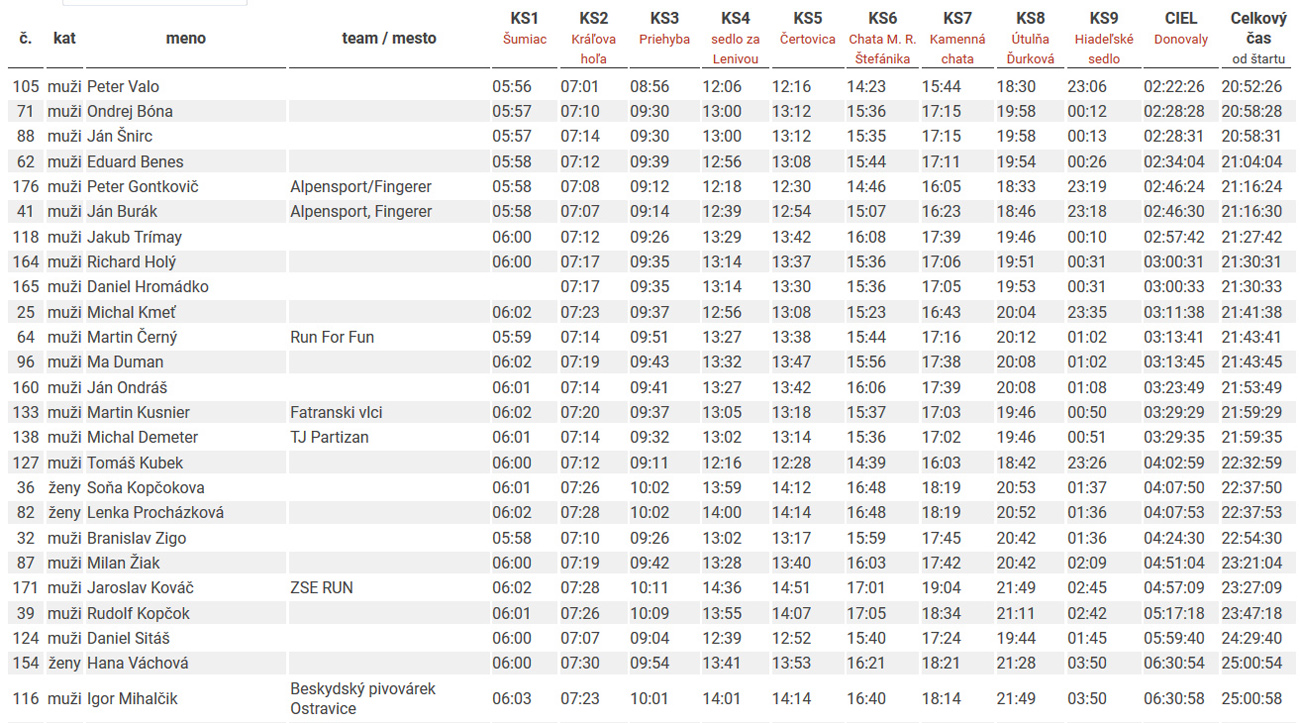1300x723 pixels.
Task: Click the 'kat' column header
Action: (65, 38)
